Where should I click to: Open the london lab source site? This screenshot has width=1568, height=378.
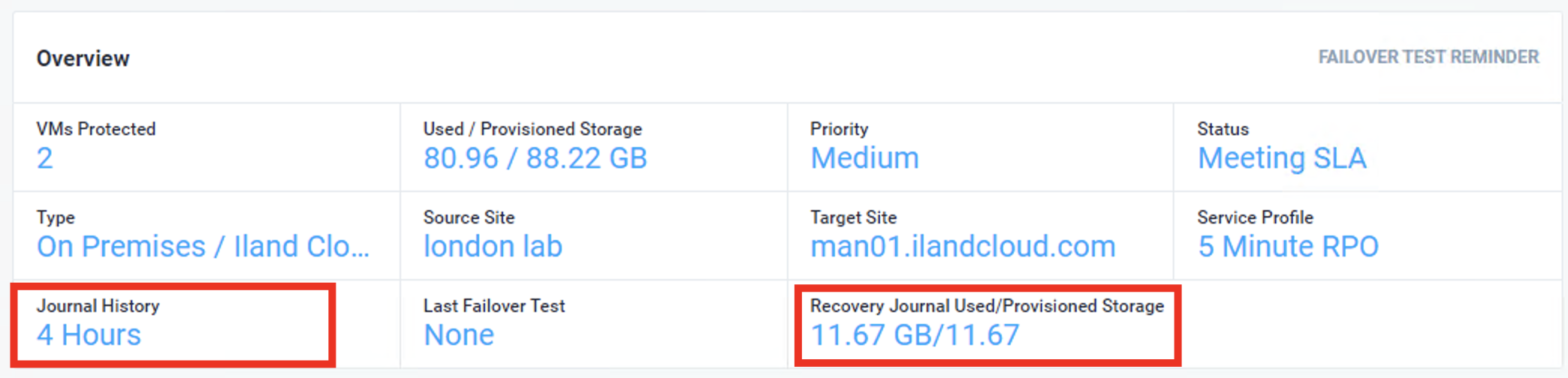click(493, 247)
